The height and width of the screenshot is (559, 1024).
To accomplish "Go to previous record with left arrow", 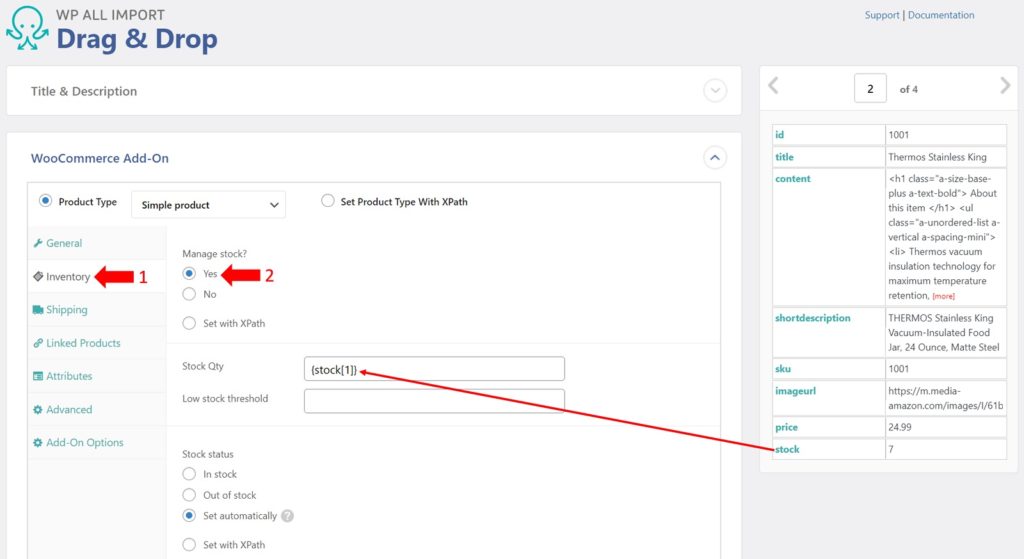I will (x=773, y=85).
